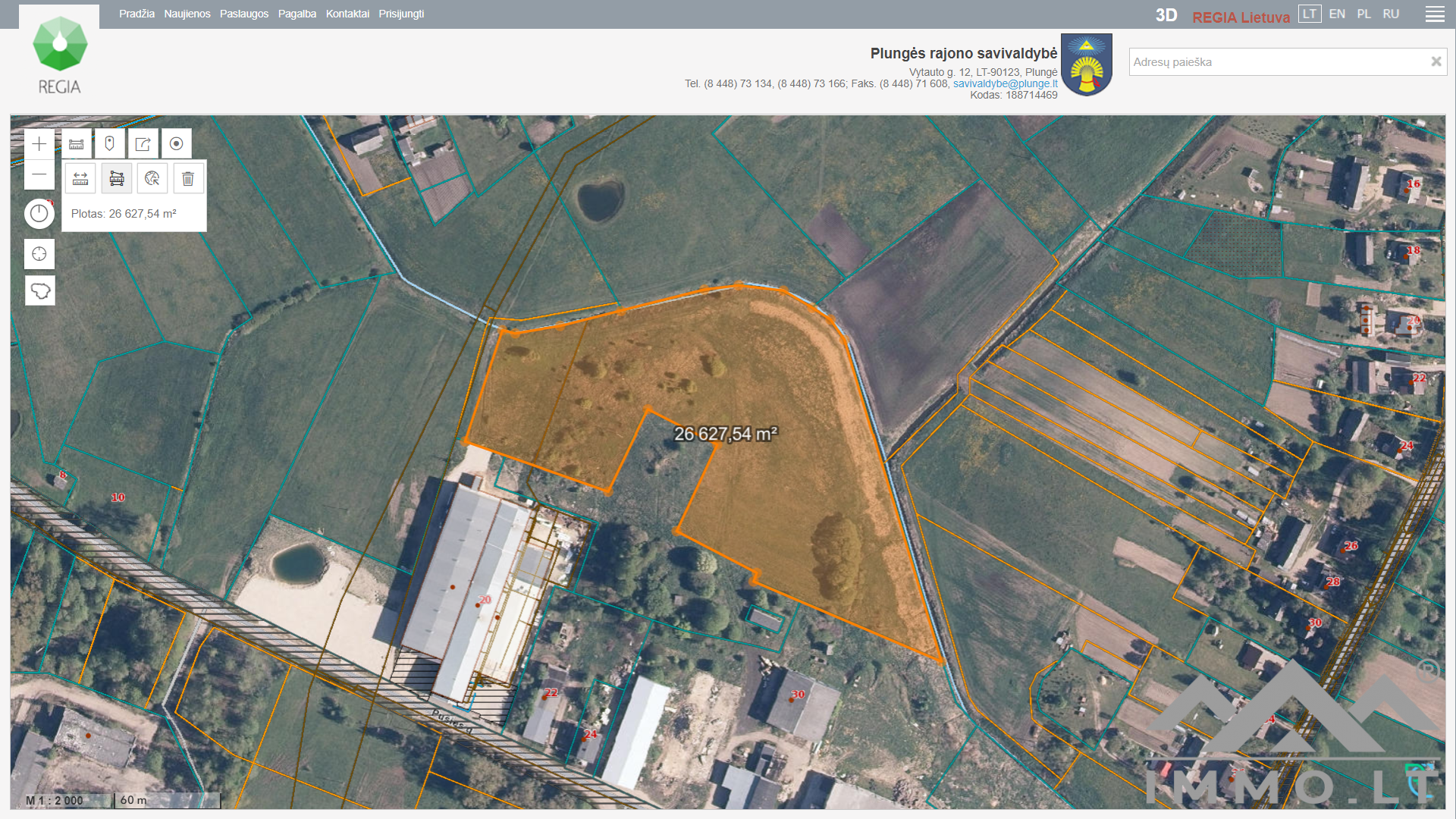
Task: Select the area polygon measuring tool
Action: [x=117, y=179]
